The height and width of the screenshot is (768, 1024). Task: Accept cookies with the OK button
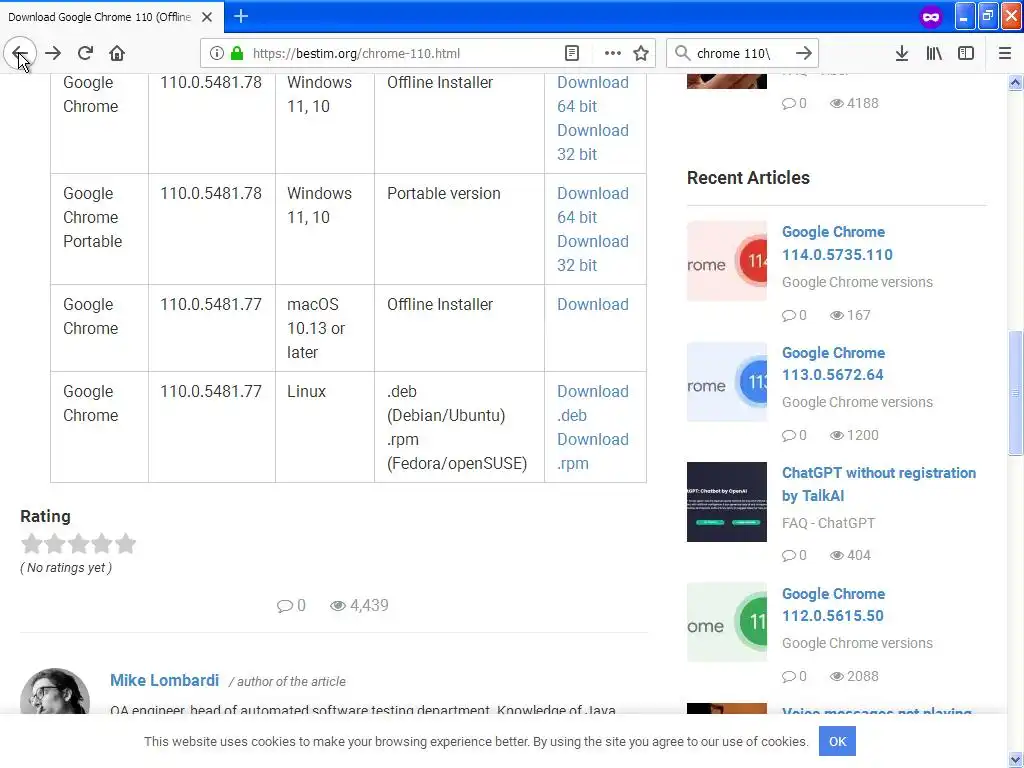click(x=837, y=741)
